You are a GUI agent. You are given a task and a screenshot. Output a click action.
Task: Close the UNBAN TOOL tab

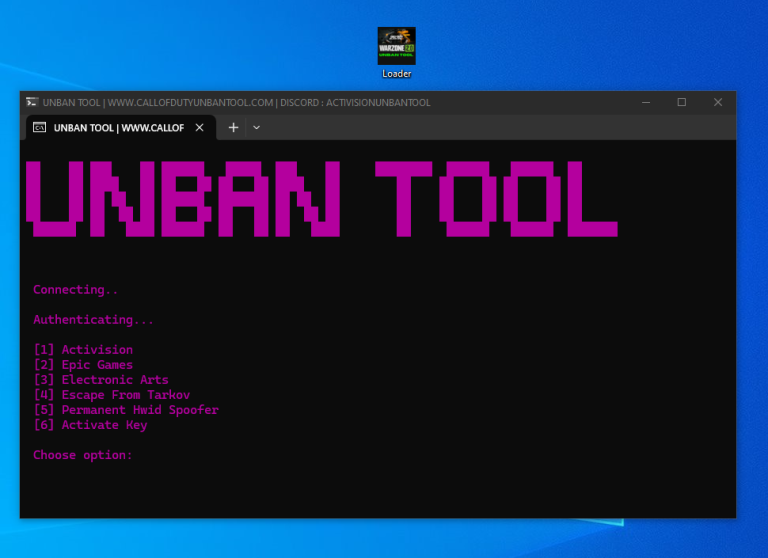tap(199, 128)
